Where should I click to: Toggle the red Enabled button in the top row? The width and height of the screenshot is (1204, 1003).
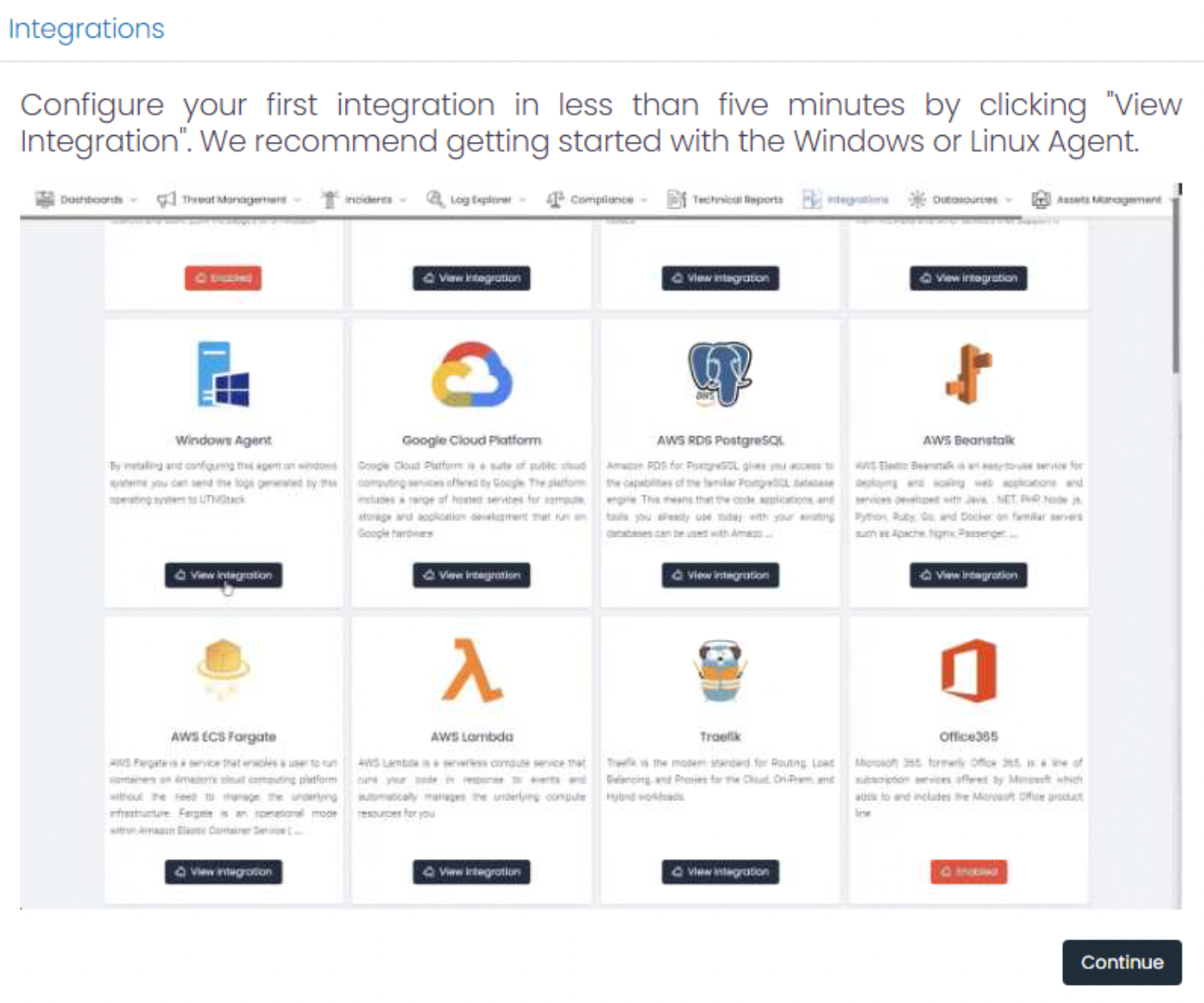click(x=223, y=278)
